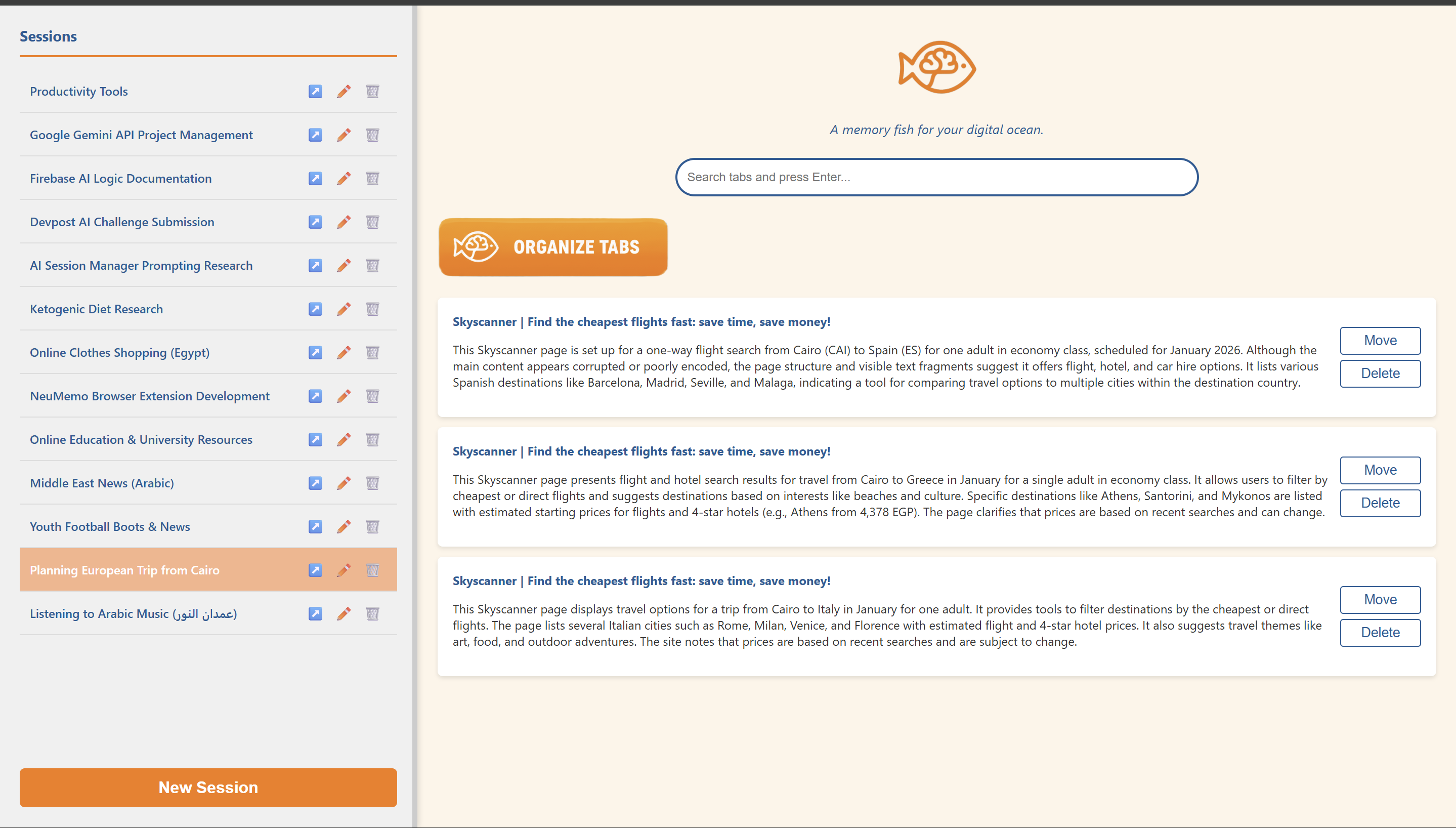Rename the Ketogenic Diet Research session
The height and width of the screenshot is (828, 1456).
pos(344,309)
